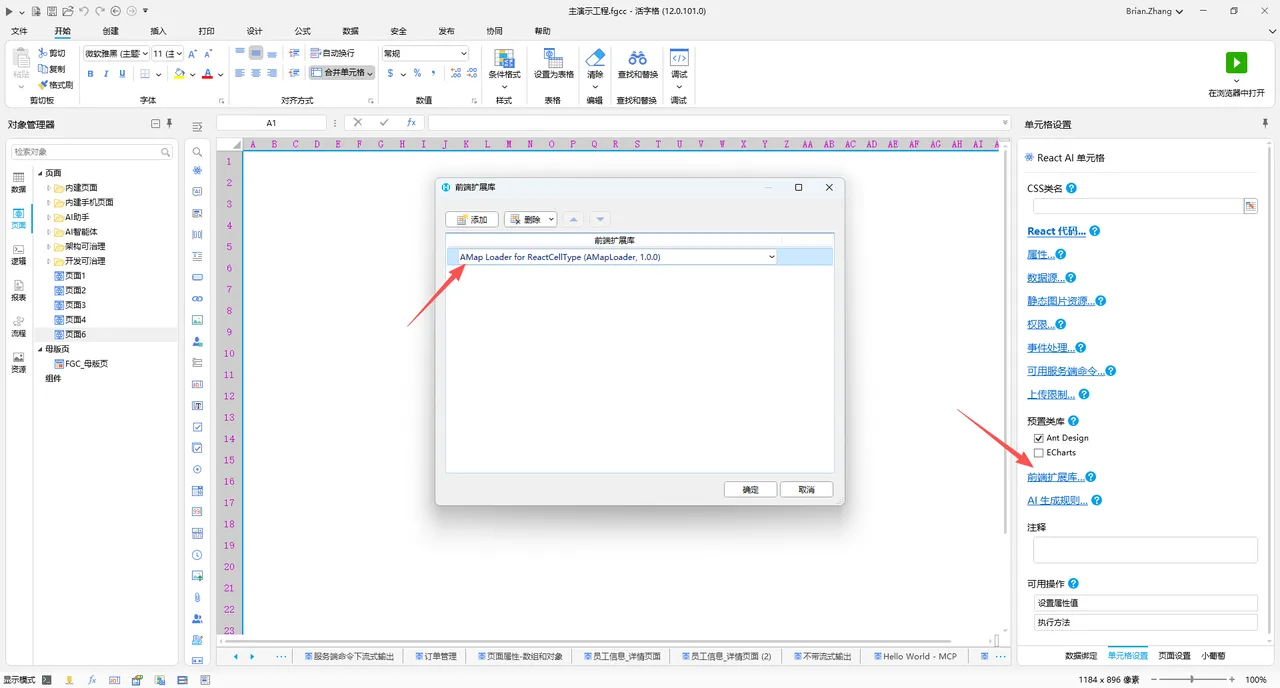Image resolution: width=1280 pixels, height=688 pixels.
Task: Select the 逻辑 section in object manager
Action: 18,254
